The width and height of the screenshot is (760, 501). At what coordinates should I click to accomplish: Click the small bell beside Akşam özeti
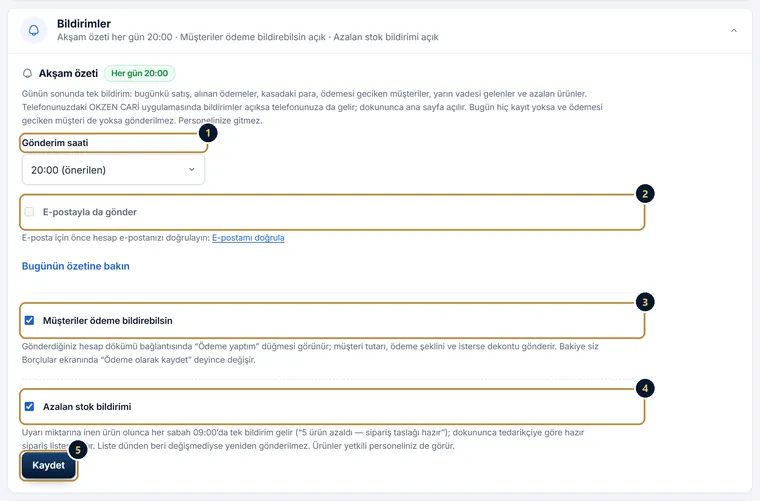click(x=28, y=73)
